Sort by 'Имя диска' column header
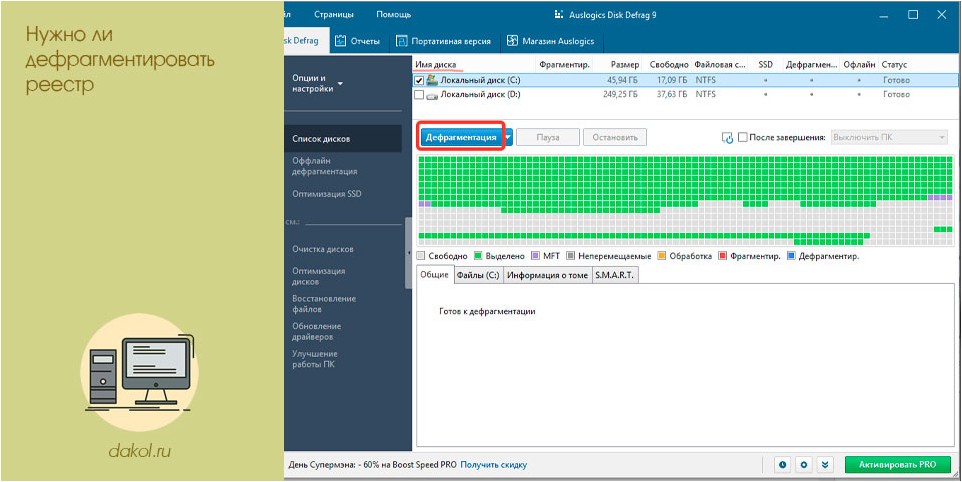 pyautogui.click(x=436, y=64)
